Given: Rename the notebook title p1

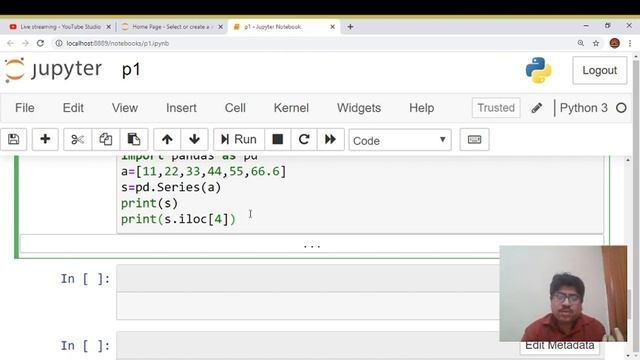Looking at the screenshot, I should point(131,70).
